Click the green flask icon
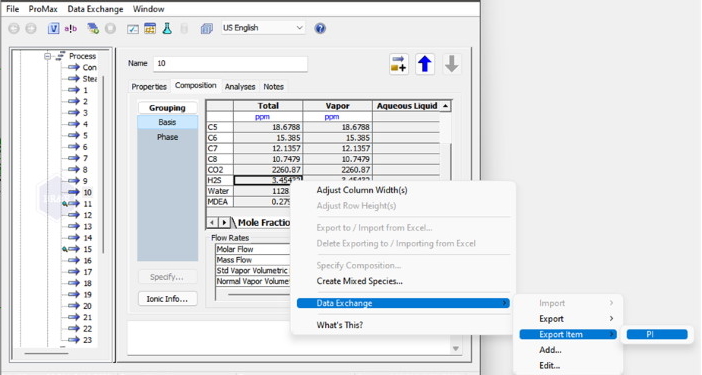 pos(167,29)
